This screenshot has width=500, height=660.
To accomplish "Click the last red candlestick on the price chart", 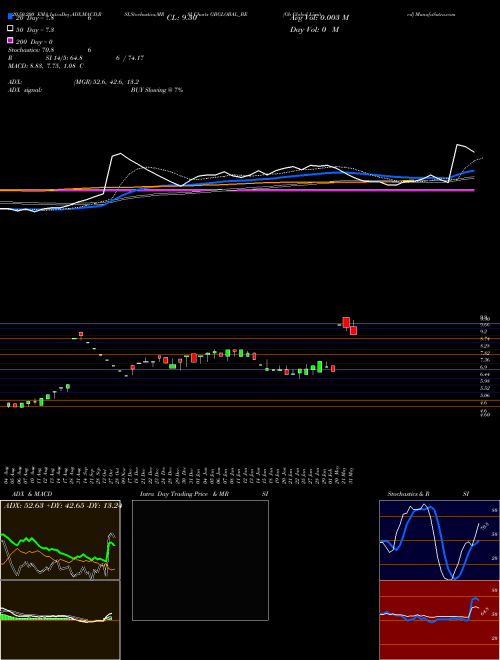I will tap(354, 330).
